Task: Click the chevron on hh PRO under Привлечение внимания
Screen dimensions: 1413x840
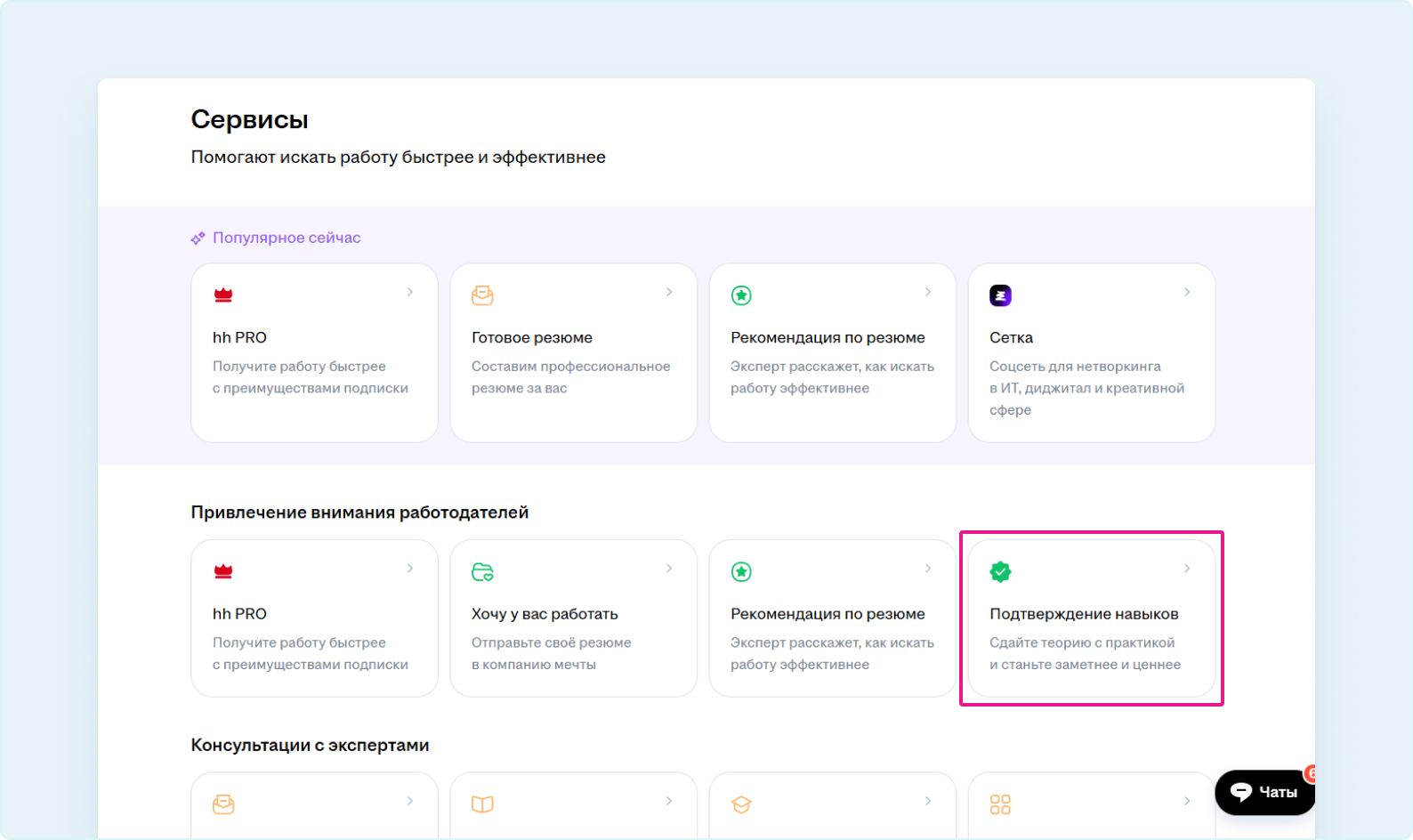Action: point(410,569)
